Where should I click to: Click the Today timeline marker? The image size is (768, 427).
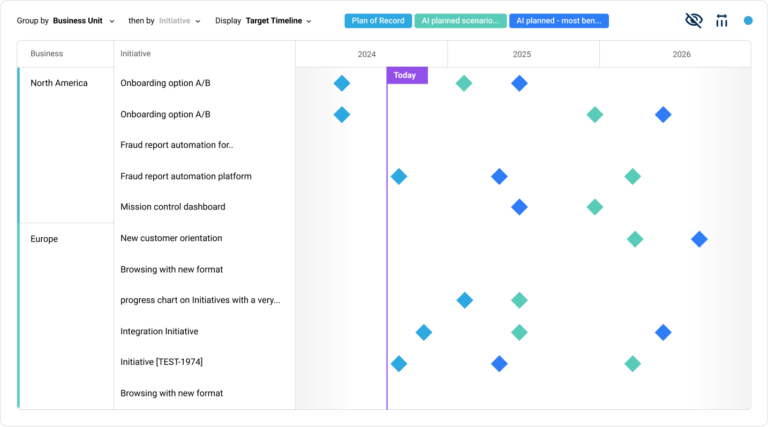[x=406, y=75]
